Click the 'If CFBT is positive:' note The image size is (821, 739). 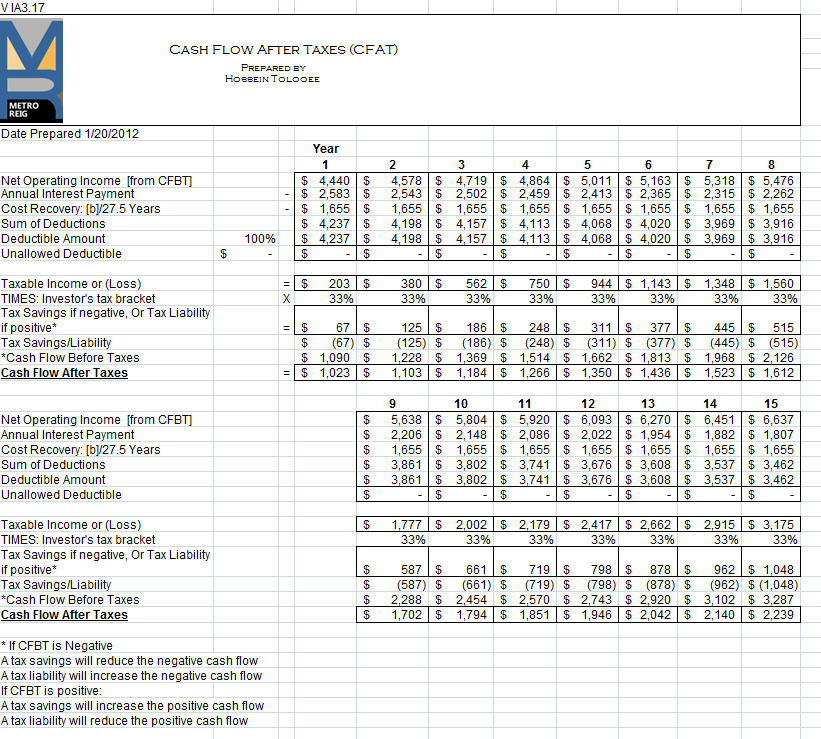(x=51, y=691)
